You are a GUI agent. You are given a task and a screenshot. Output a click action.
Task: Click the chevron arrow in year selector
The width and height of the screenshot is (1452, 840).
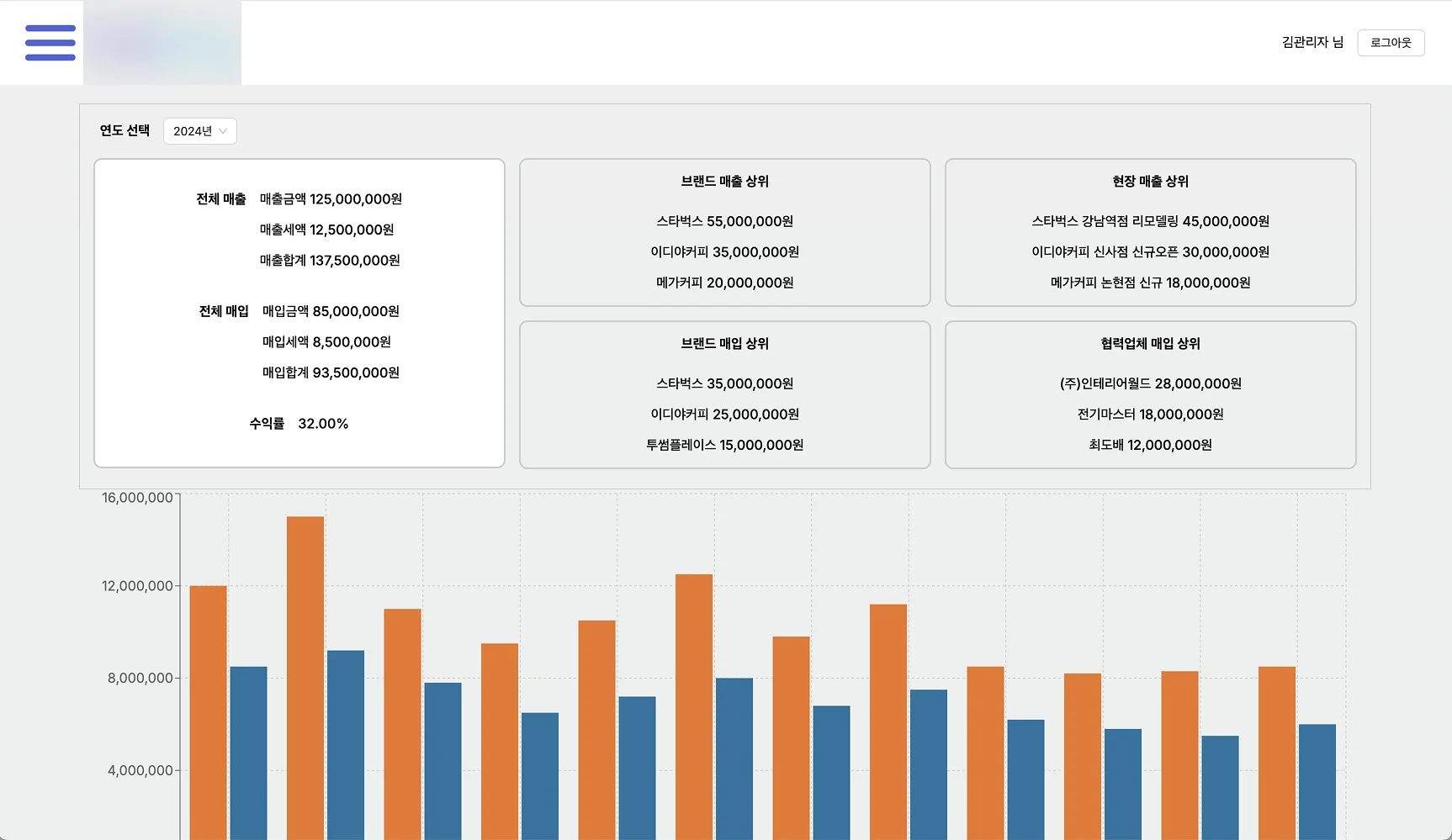pos(223,131)
